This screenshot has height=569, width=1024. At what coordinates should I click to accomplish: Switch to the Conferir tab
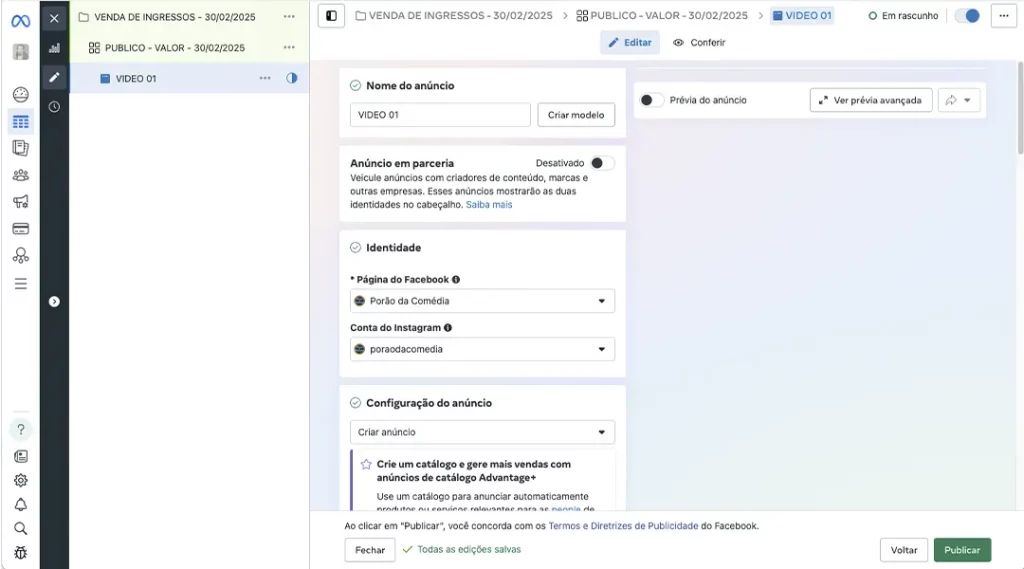coord(699,43)
